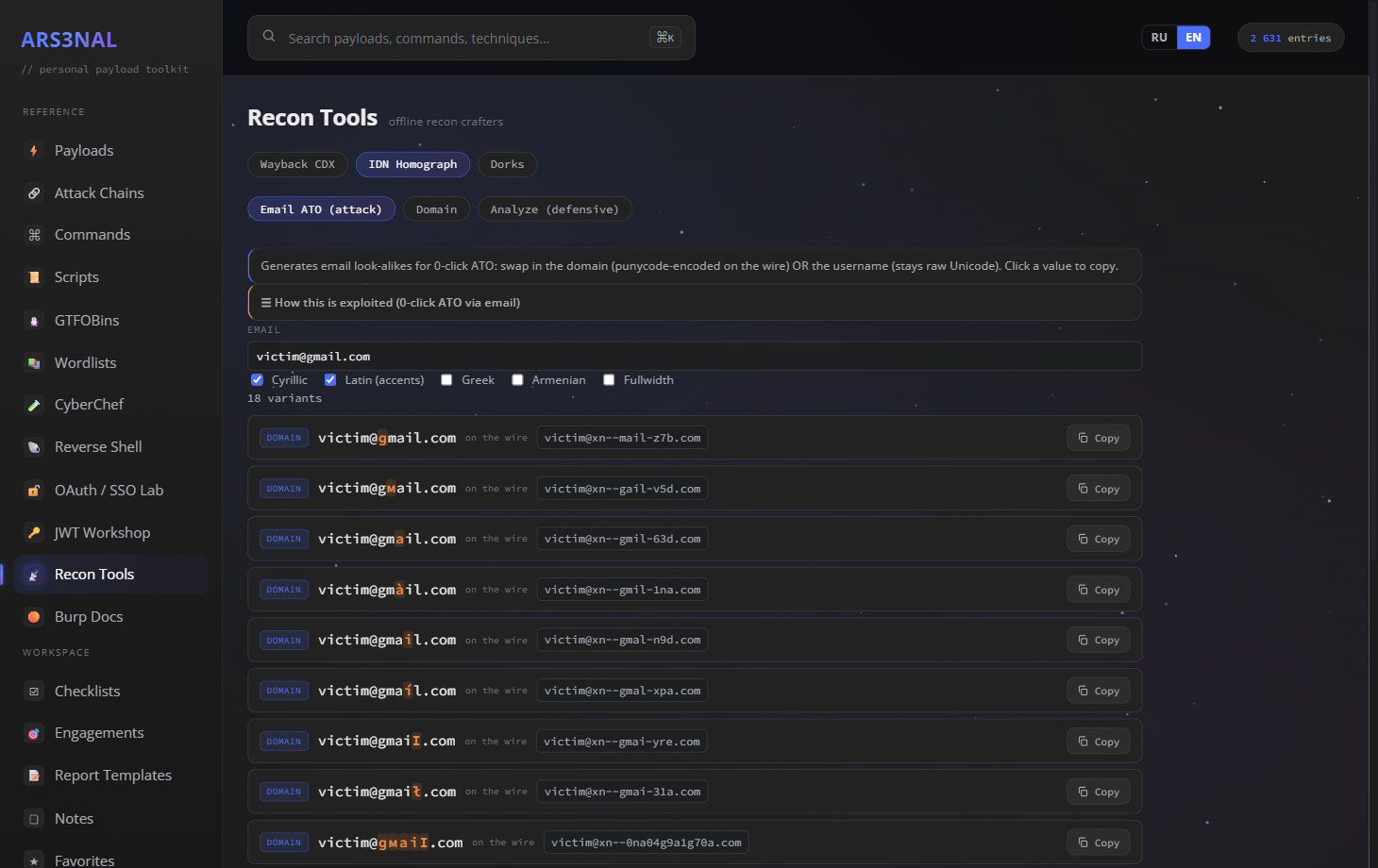Click the Attack Chains link icon
The width and height of the screenshot is (1378, 868).
pyautogui.click(x=34, y=193)
